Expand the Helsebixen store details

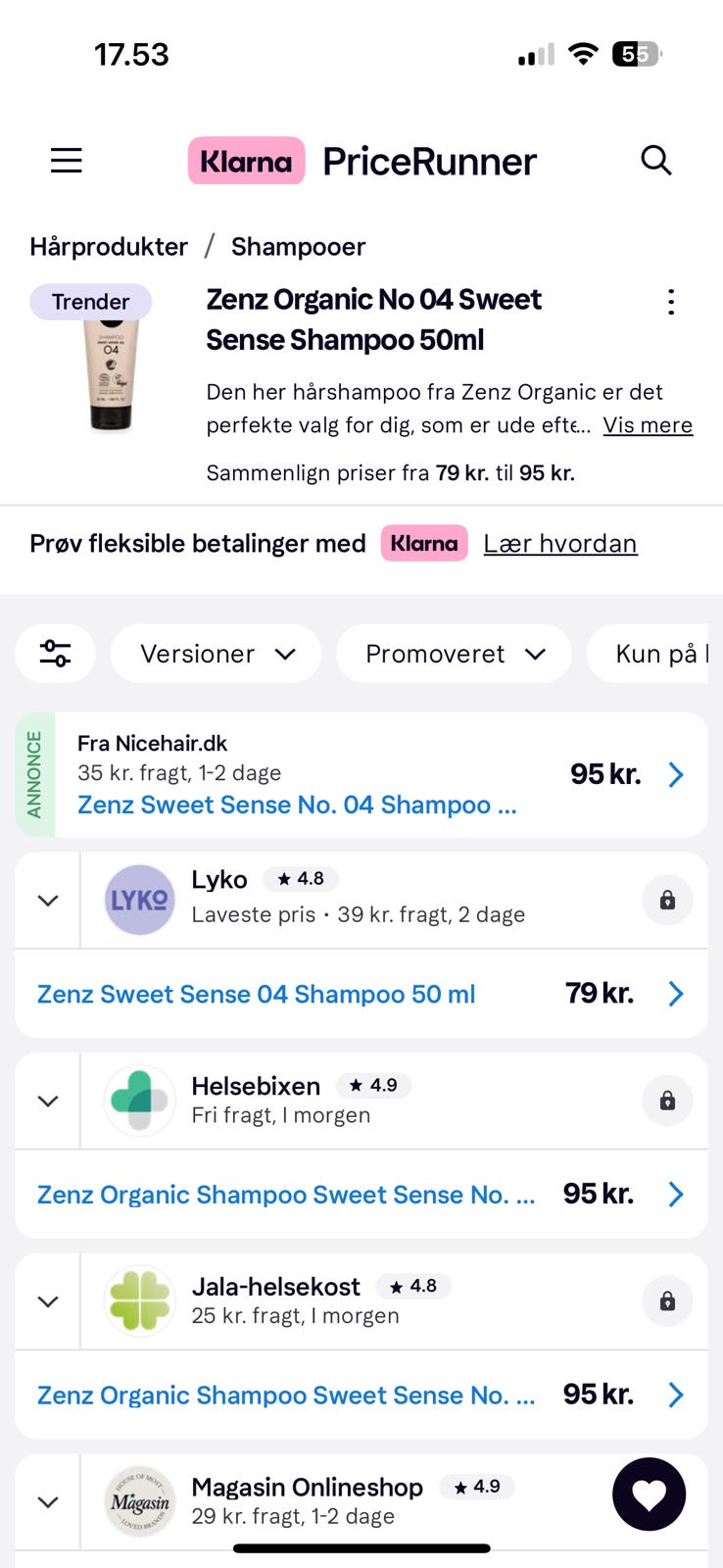pos(47,1102)
